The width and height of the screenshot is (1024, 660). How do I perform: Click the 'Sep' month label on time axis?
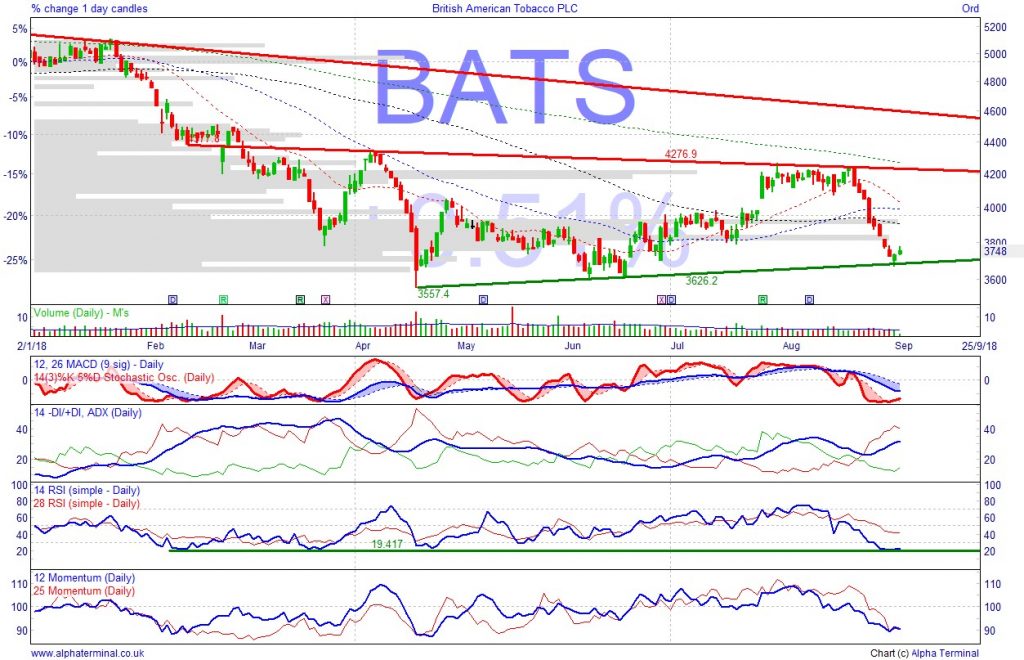(x=904, y=345)
